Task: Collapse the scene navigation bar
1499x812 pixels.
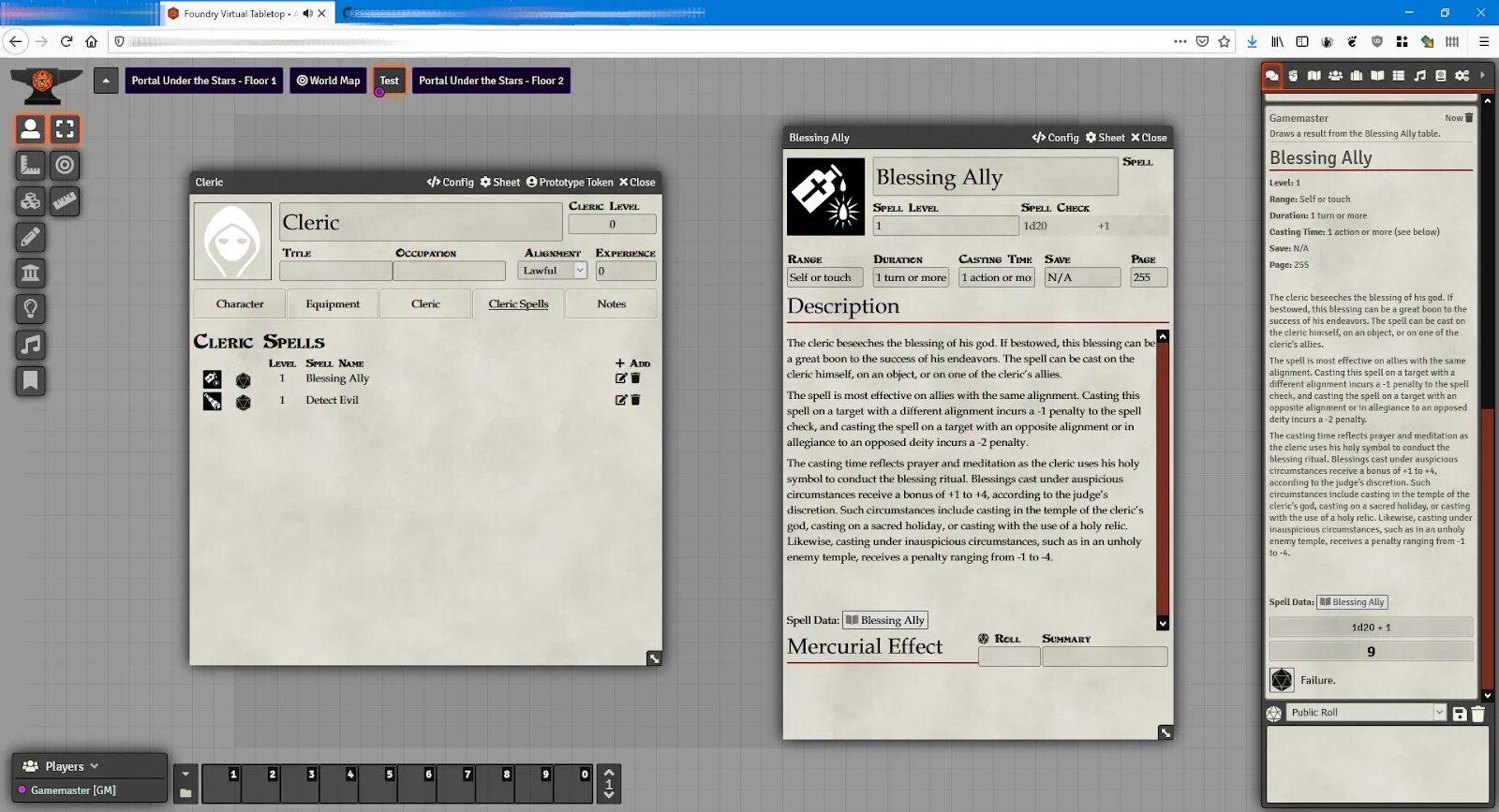Action: tap(106, 81)
